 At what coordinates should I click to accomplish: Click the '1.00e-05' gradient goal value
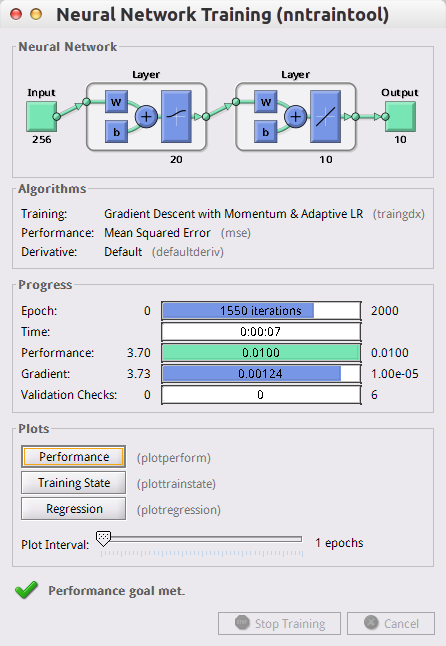pos(395,374)
